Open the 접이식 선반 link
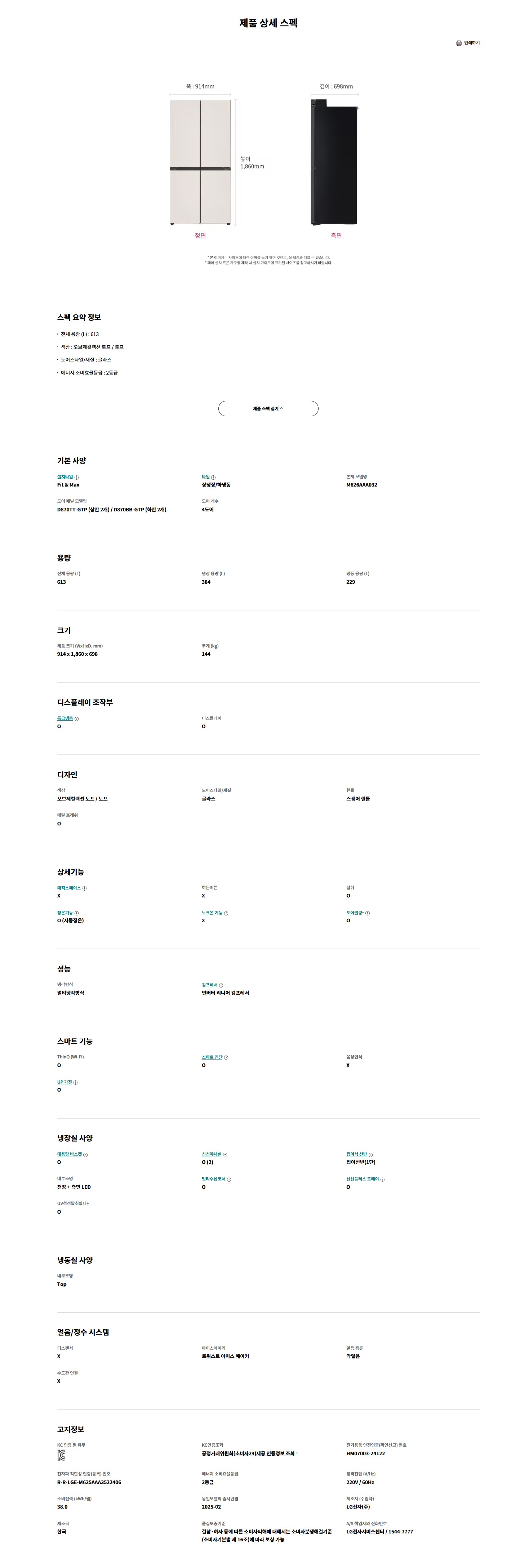 pyautogui.click(x=357, y=1154)
